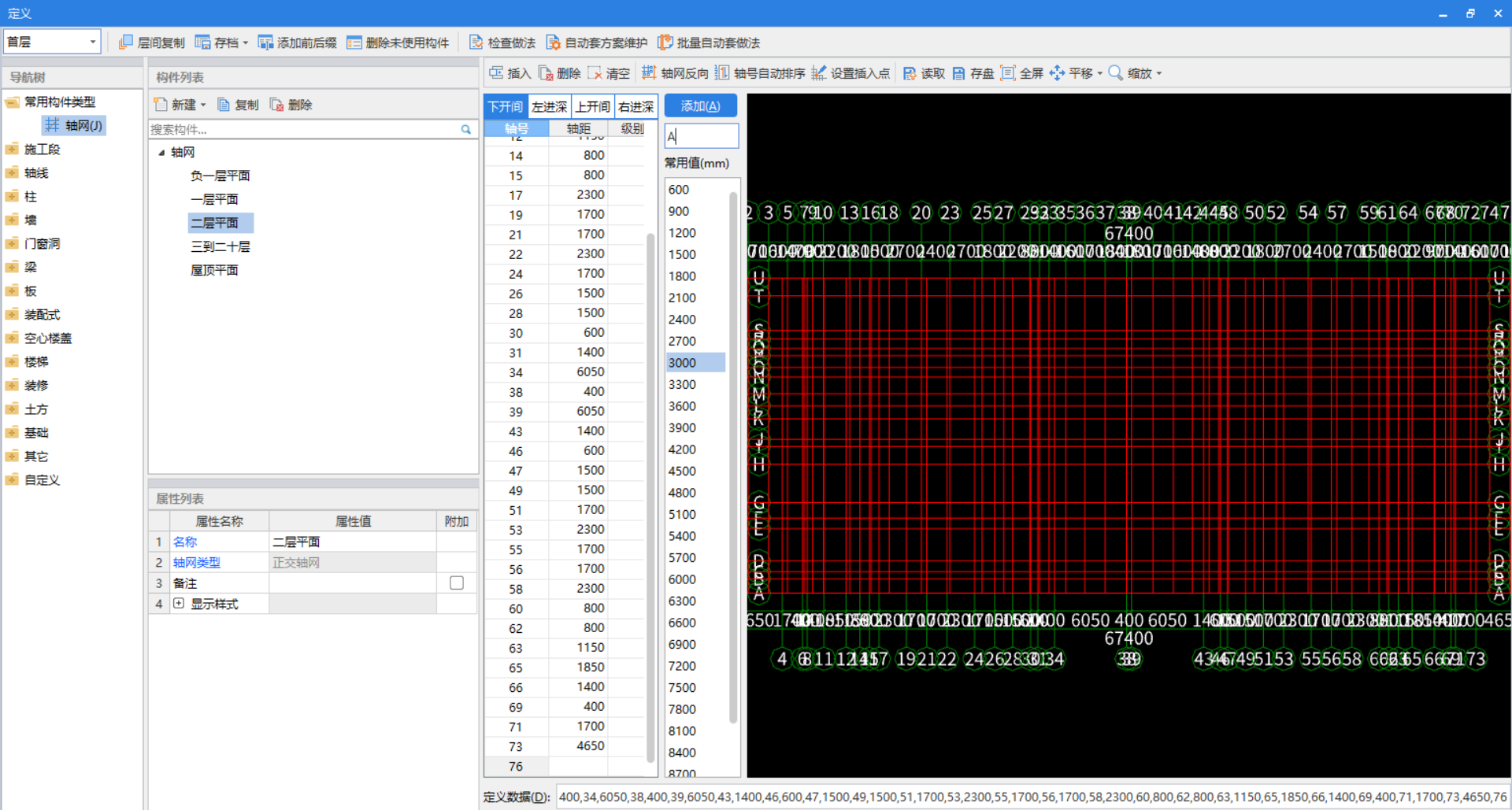
Task: Select 屋顶平面 in component list
Action: coord(214,270)
